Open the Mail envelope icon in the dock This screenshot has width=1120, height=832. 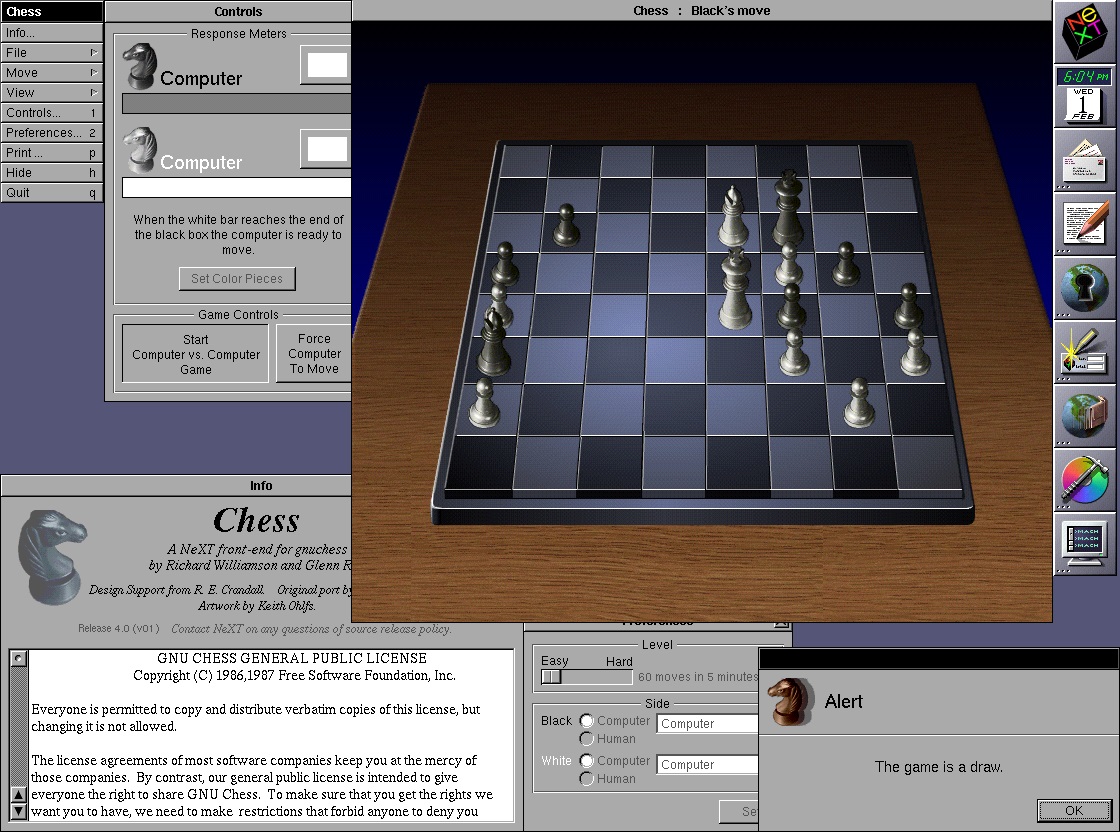(x=1086, y=159)
